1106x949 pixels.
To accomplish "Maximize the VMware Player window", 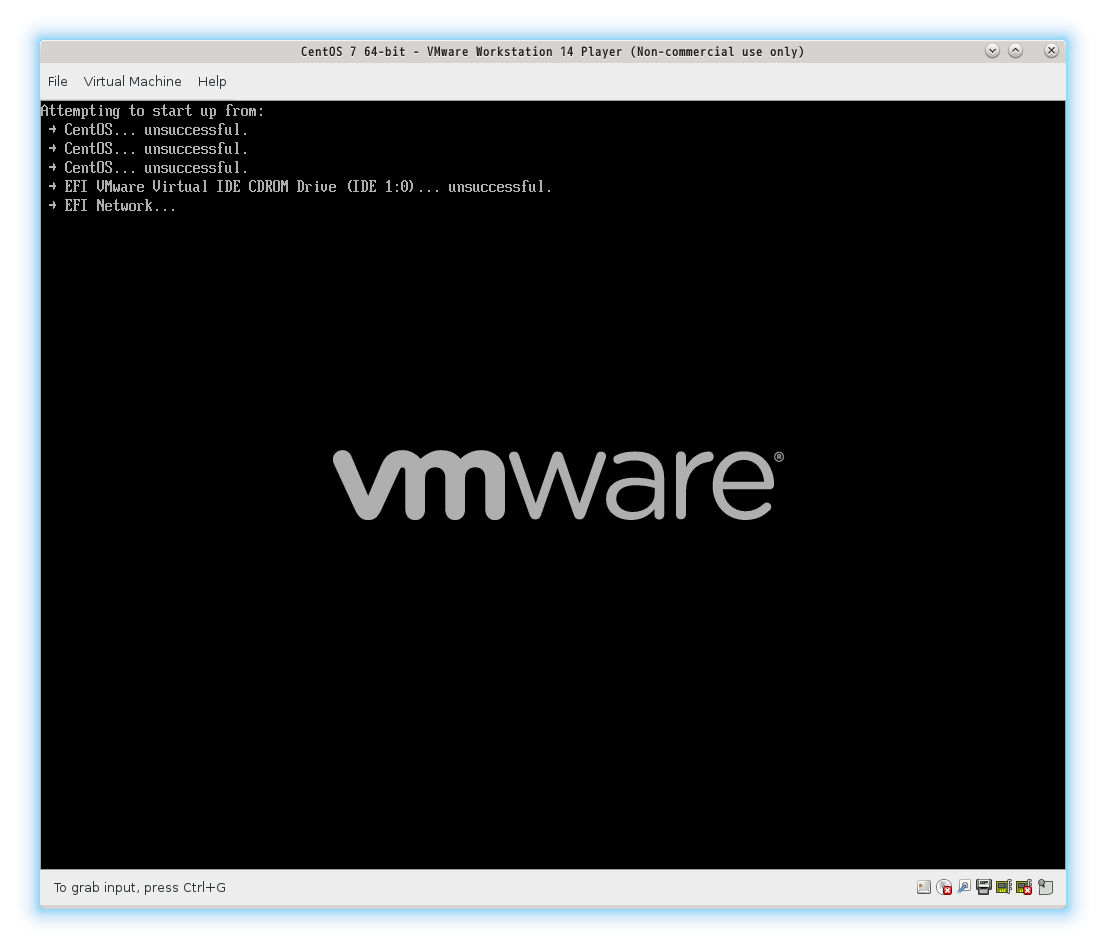I will (x=1016, y=51).
